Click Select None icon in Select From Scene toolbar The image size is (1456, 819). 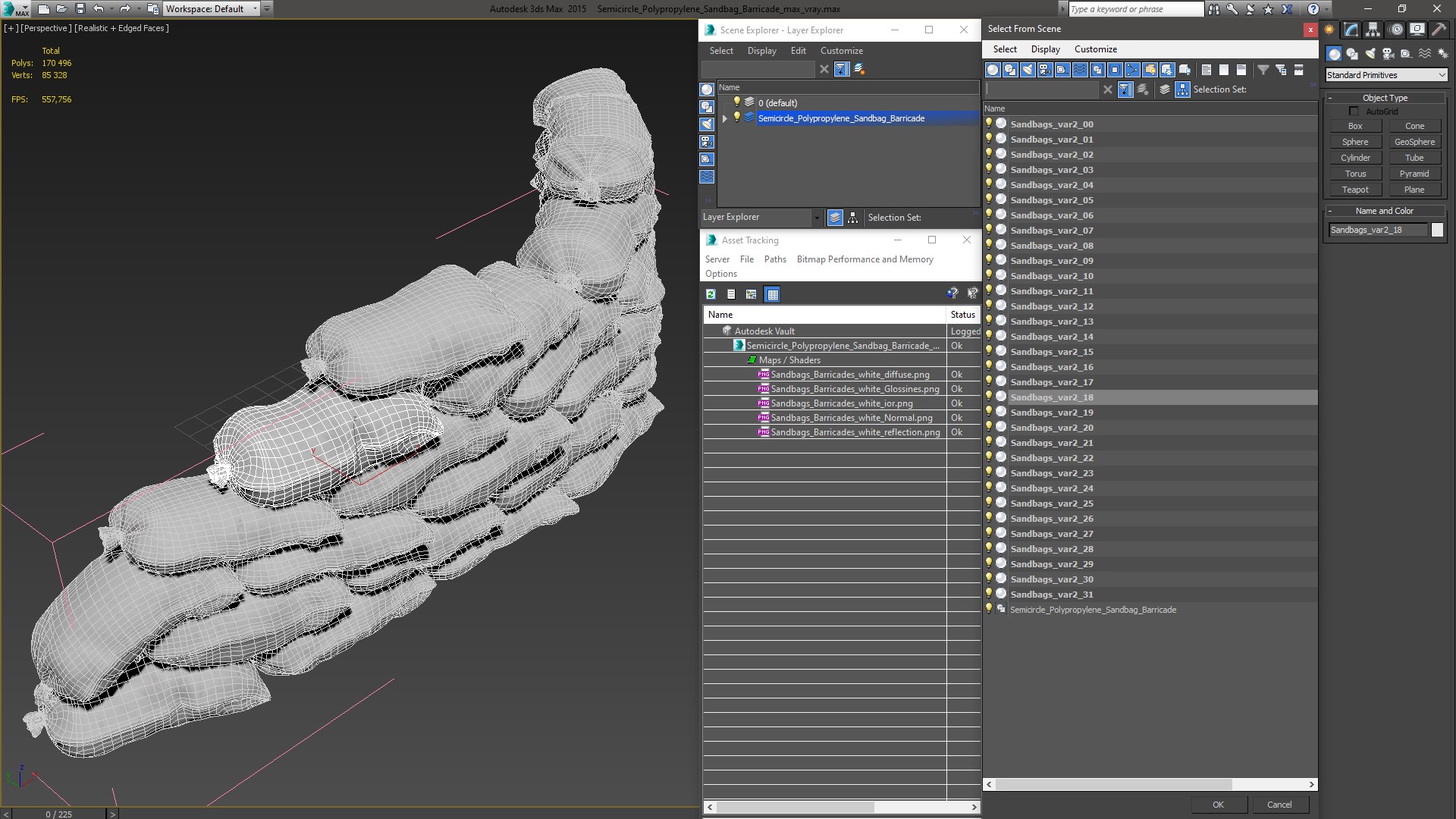coord(1224,70)
